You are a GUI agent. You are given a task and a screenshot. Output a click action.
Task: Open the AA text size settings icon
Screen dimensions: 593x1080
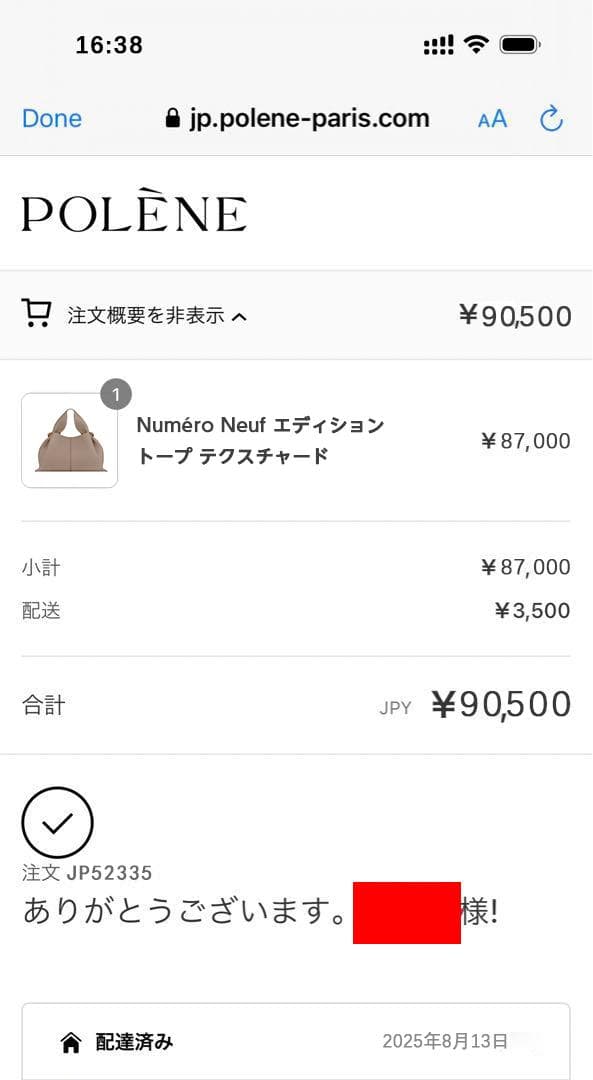pos(491,119)
